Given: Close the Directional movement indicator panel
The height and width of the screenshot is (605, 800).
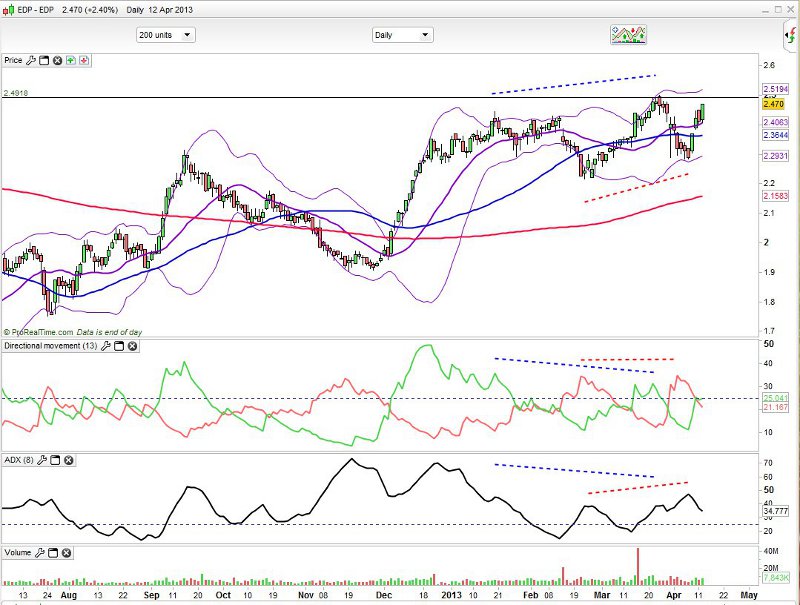Looking at the screenshot, I should click(x=132, y=346).
